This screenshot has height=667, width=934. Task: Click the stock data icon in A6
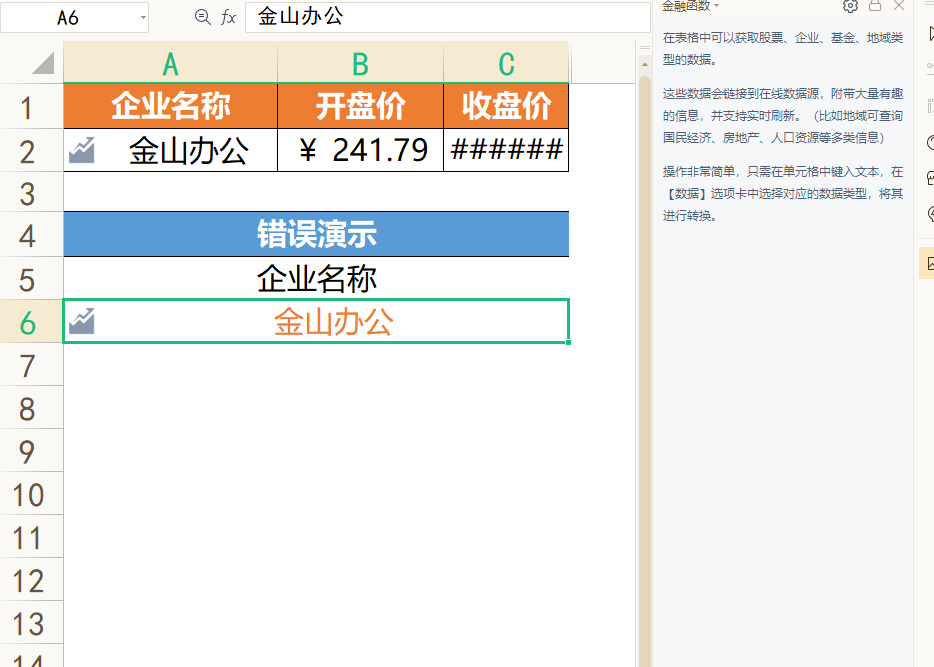(x=82, y=321)
